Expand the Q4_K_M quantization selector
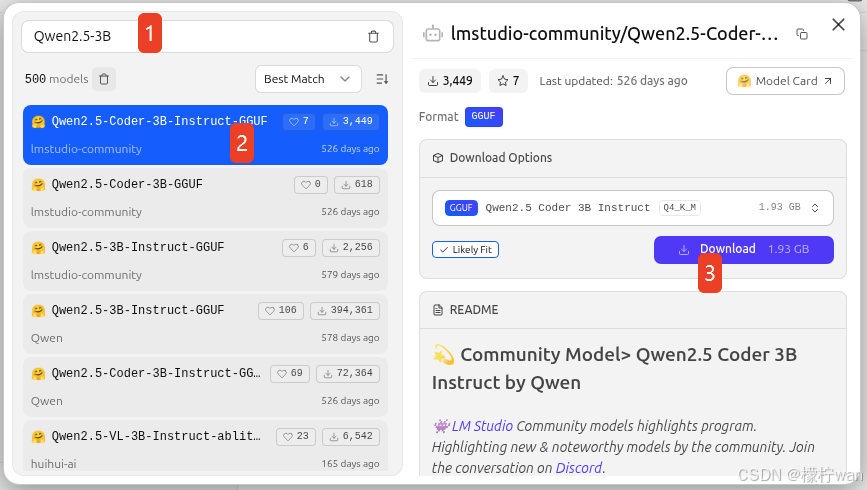The image size is (867, 490). pyautogui.click(x=633, y=208)
